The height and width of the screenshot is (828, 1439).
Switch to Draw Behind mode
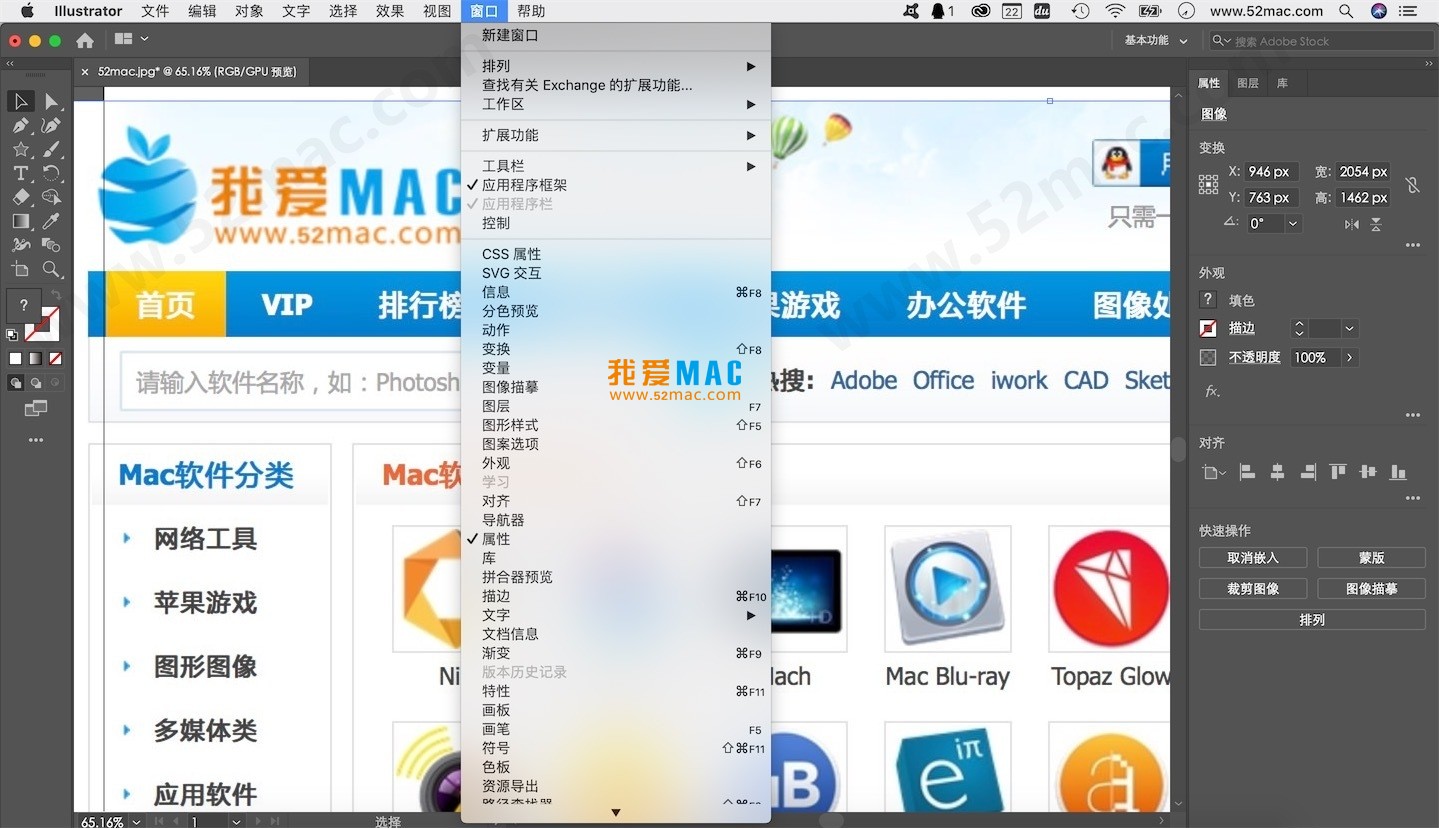tap(36, 382)
